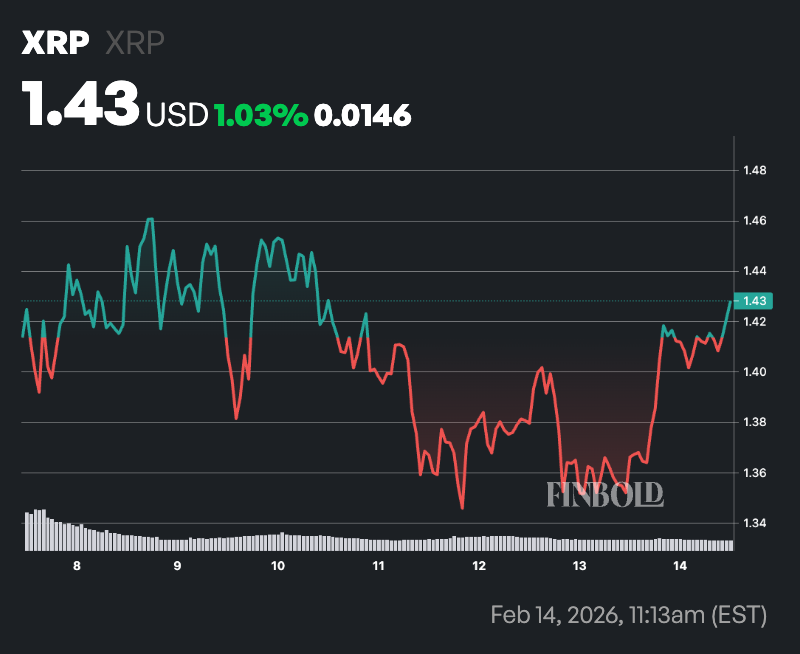
Task: Click the 0.0146 price change value
Action: tap(362, 115)
